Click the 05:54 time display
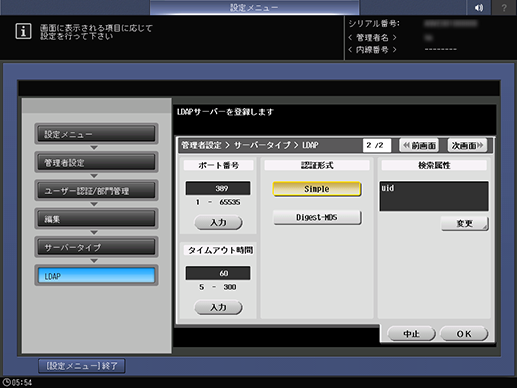 (x=22, y=383)
